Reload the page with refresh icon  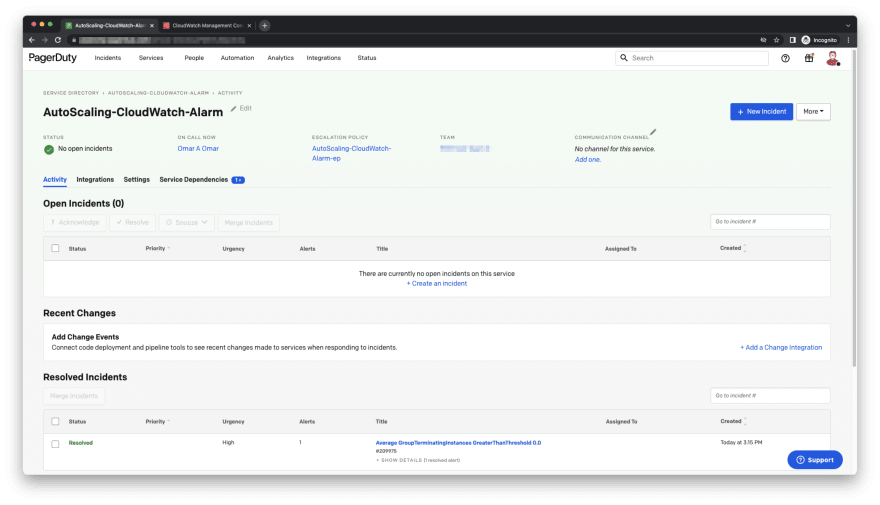58,40
